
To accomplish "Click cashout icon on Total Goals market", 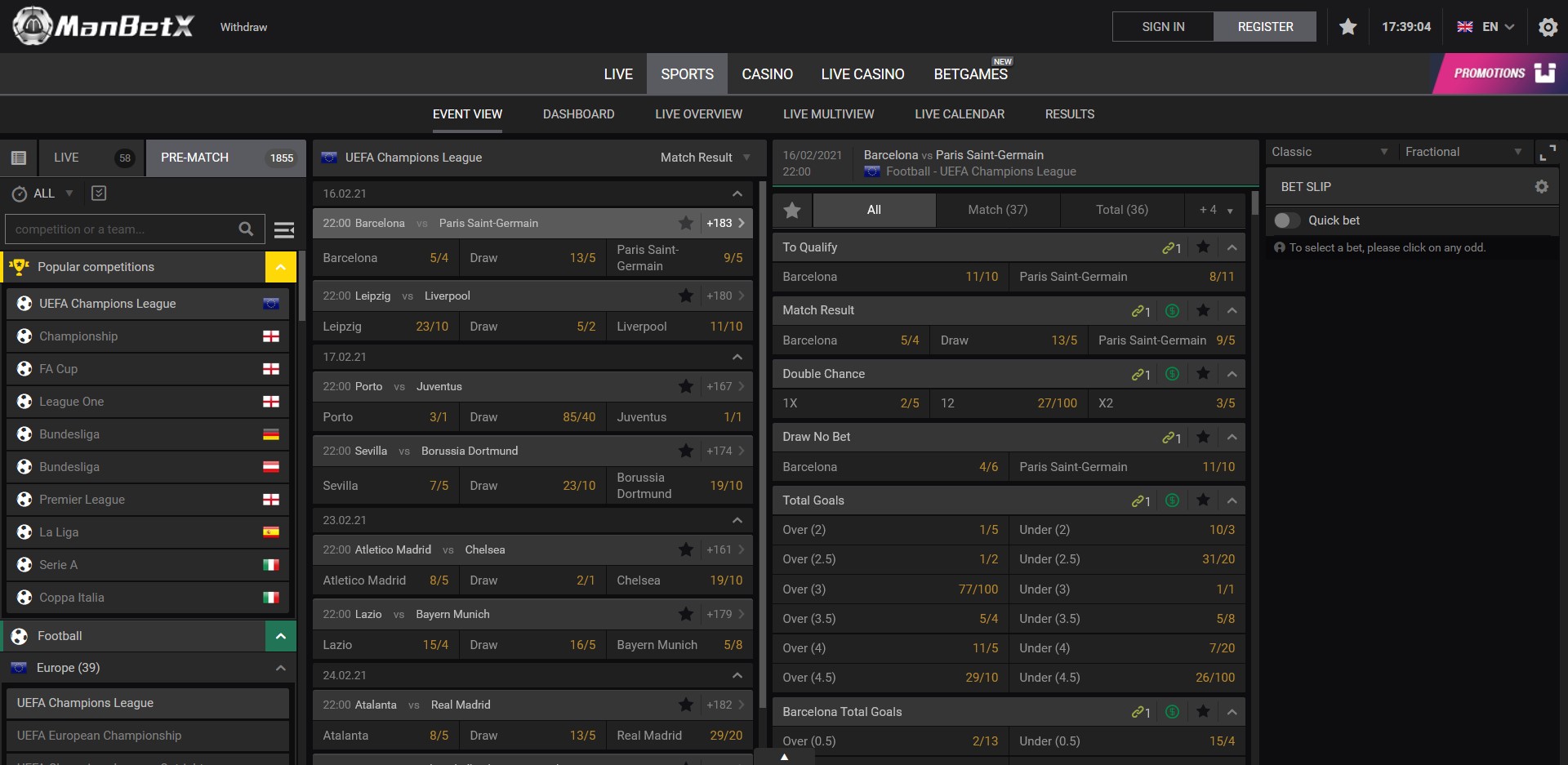I will pyautogui.click(x=1172, y=500).
